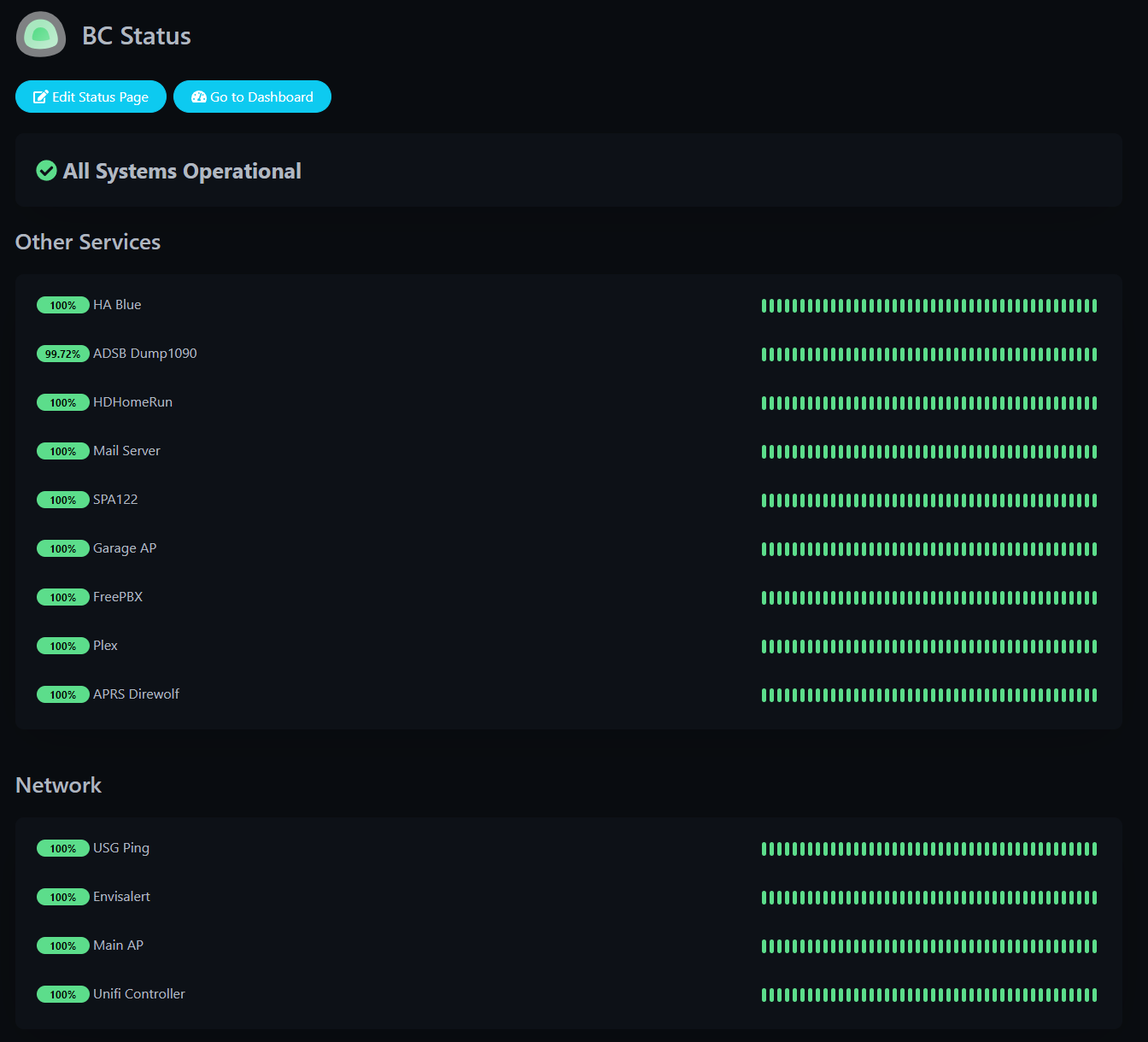Click Unifi Controller heartbeat bar

pos(929,995)
